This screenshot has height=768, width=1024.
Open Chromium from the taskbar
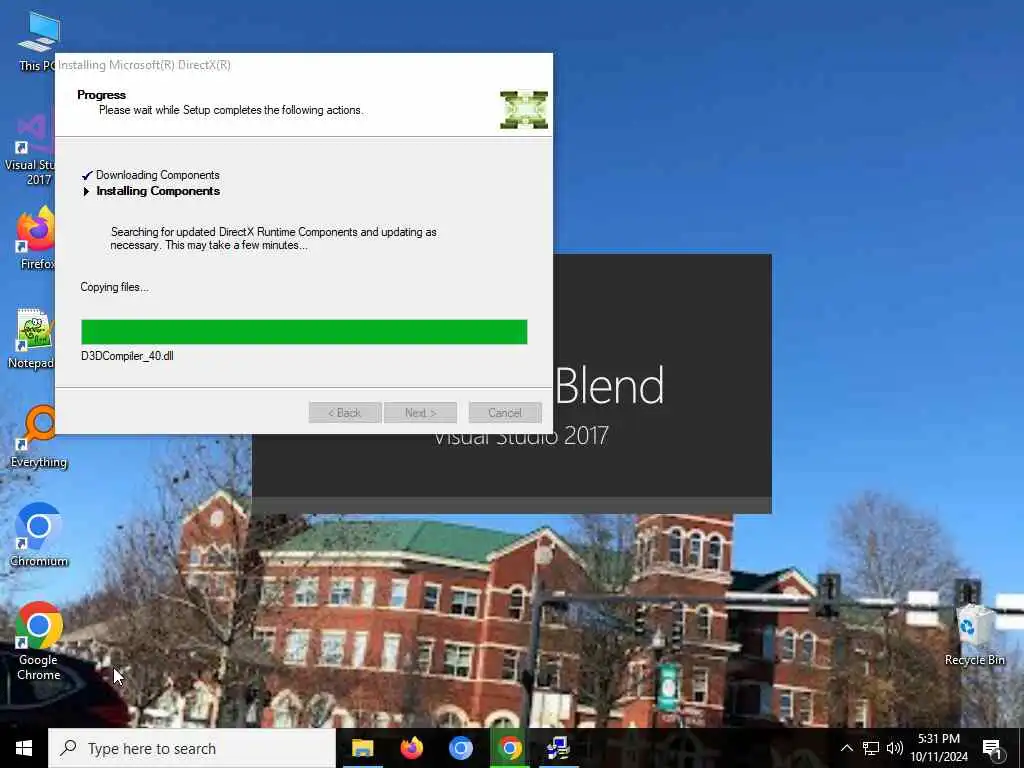[x=460, y=748]
